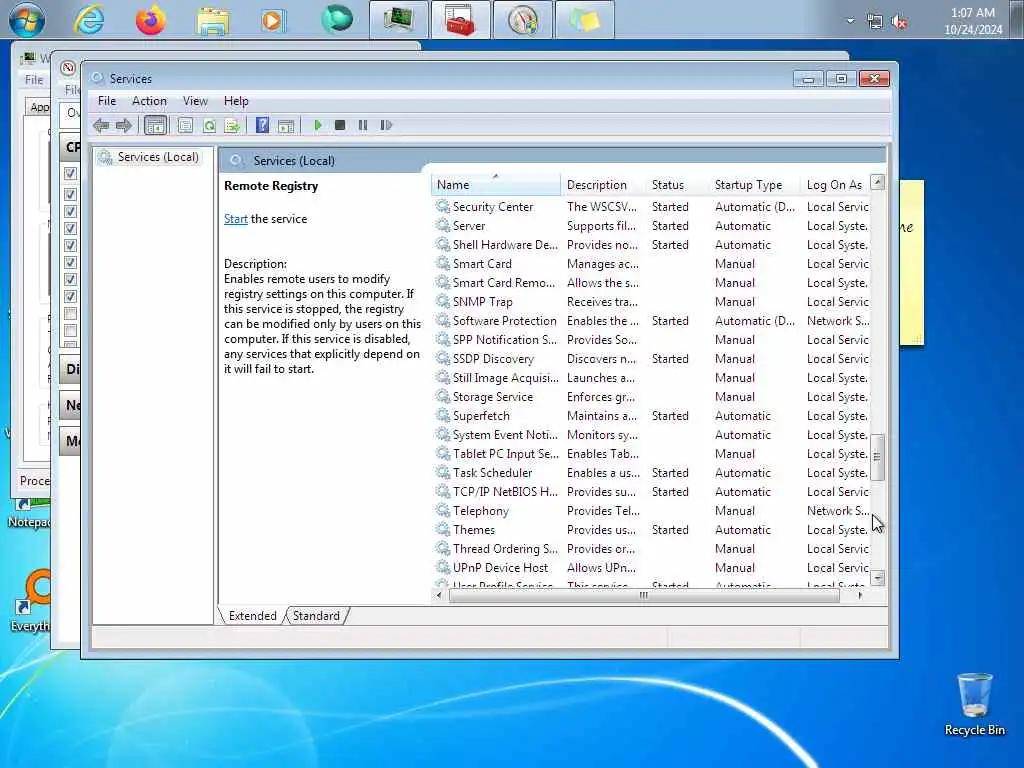
Task: Open the Help menu
Action: click(x=236, y=101)
